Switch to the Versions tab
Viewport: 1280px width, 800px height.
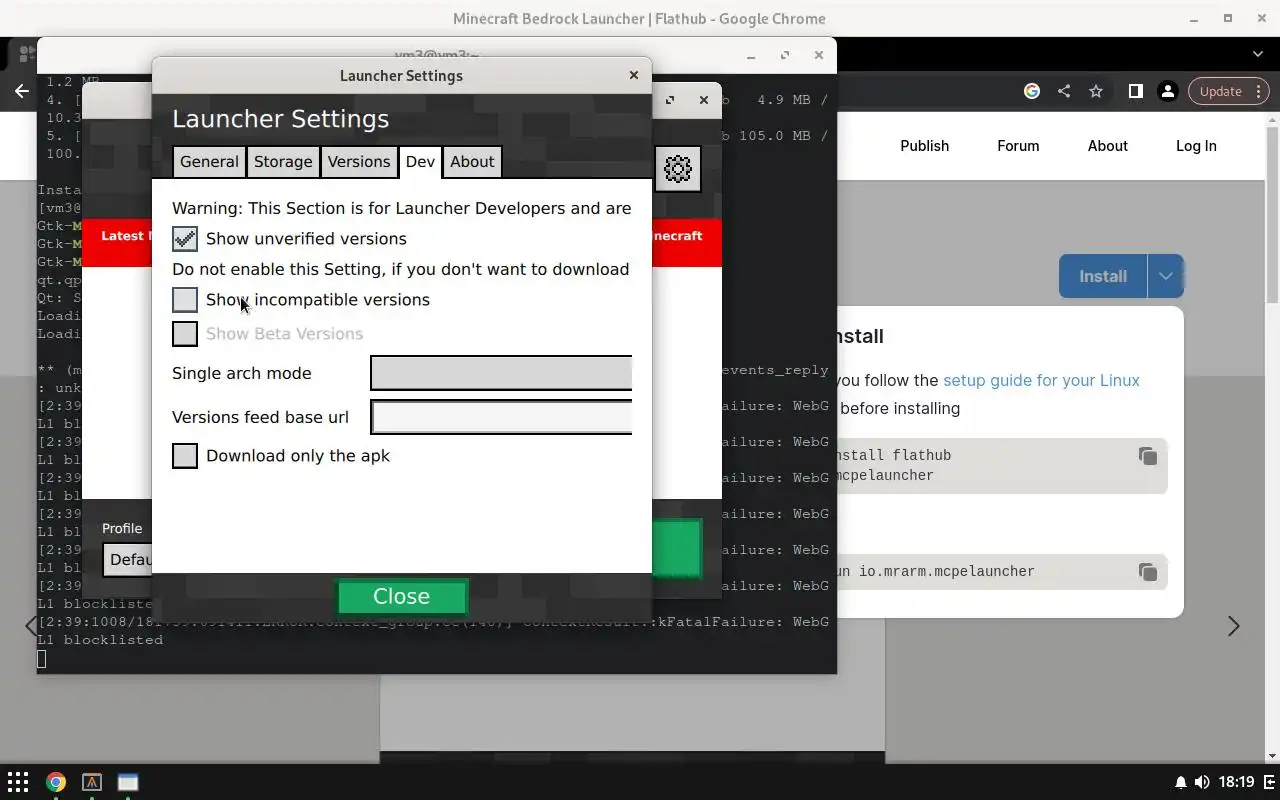tap(359, 162)
